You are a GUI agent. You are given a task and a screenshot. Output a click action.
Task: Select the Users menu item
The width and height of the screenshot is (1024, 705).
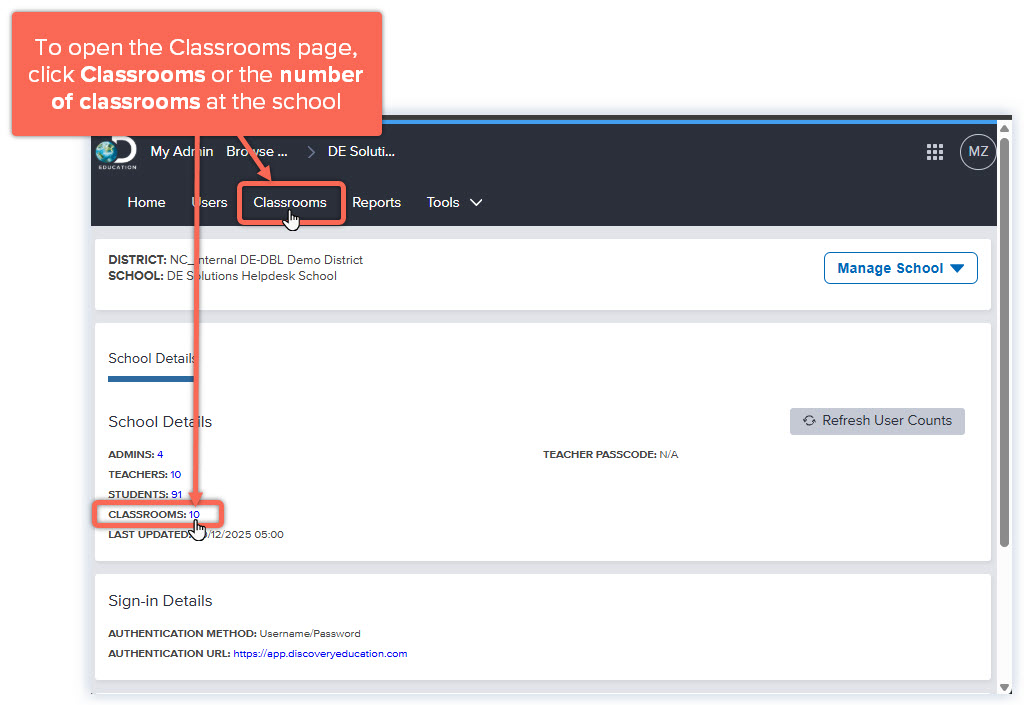click(x=208, y=202)
